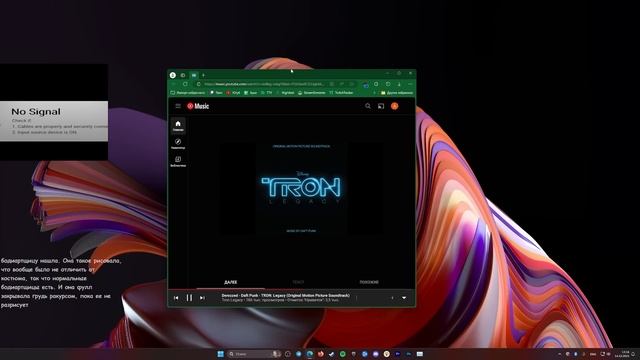Open Library in the sidebar
This screenshot has width=640, height=360.
pos(178,161)
